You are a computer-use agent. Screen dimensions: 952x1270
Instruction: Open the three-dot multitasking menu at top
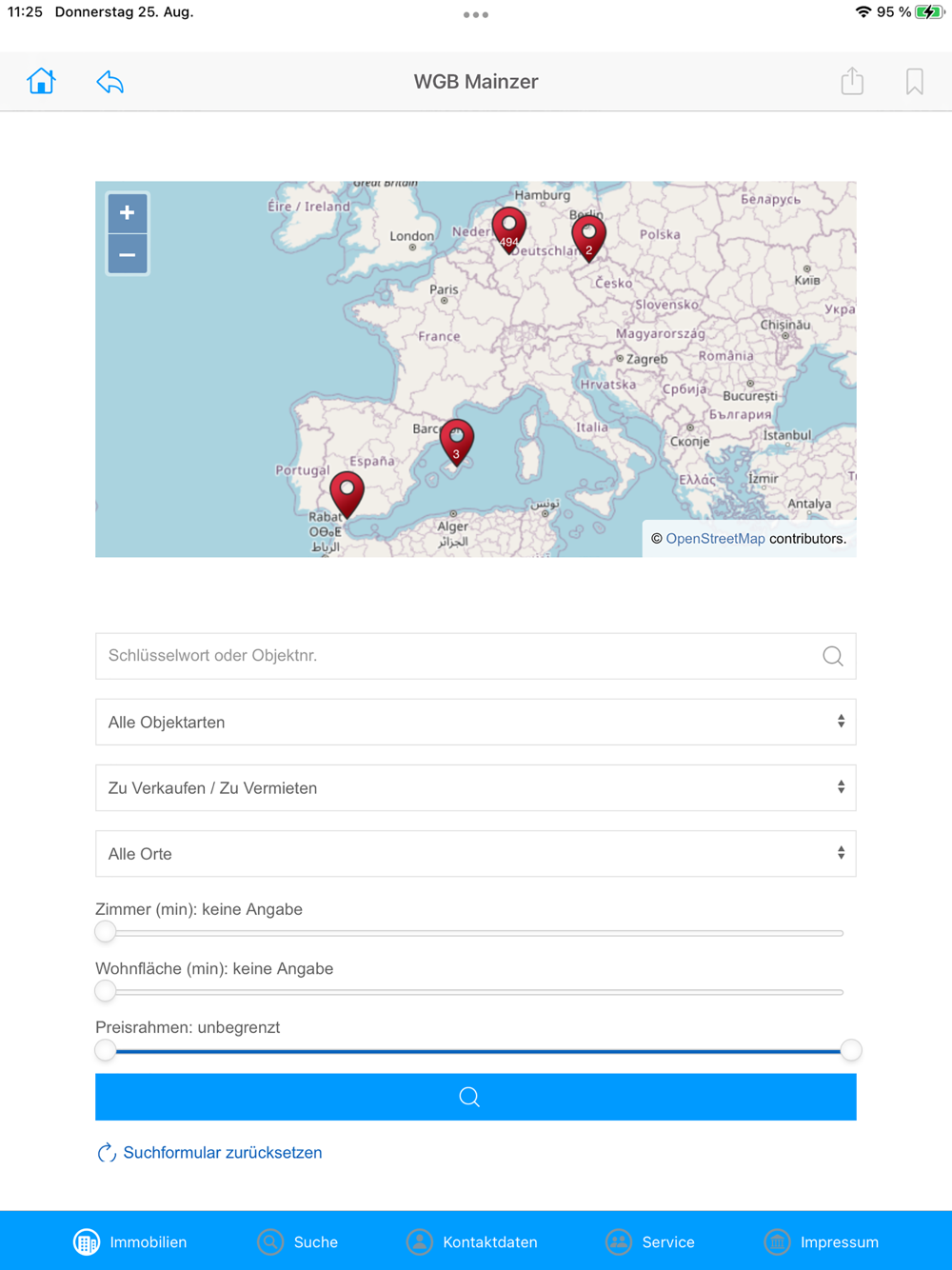(x=476, y=15)
